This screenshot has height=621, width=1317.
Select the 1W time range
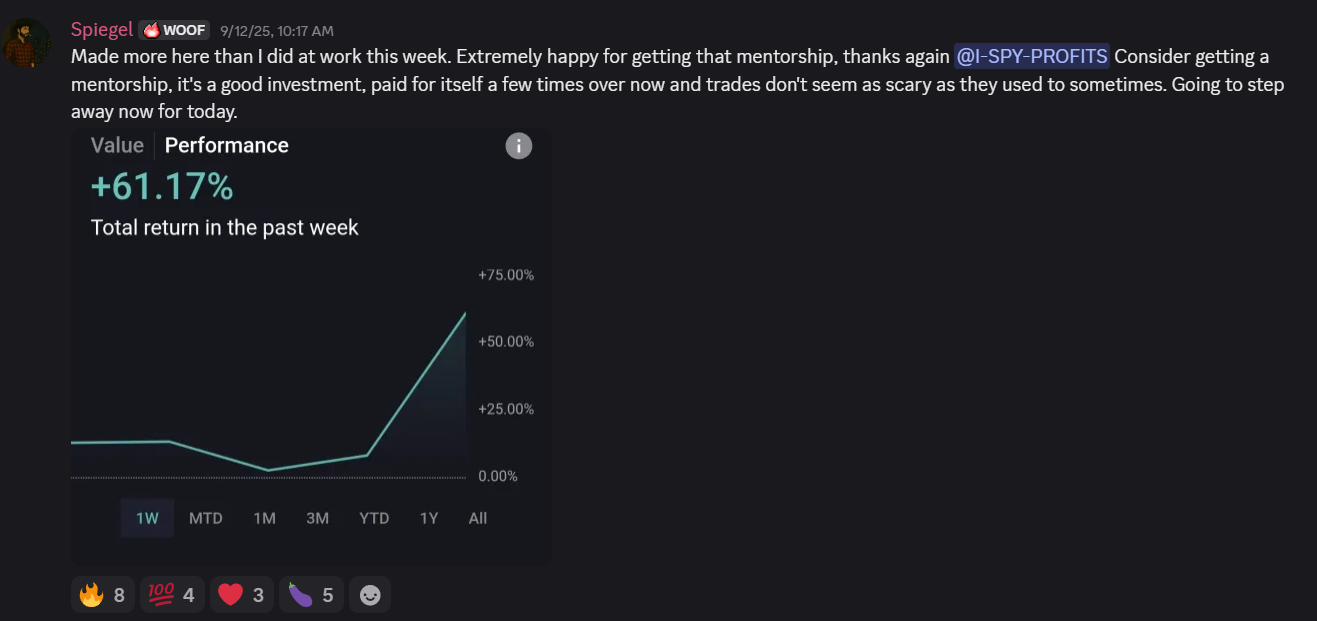click(x=147, y=518)
